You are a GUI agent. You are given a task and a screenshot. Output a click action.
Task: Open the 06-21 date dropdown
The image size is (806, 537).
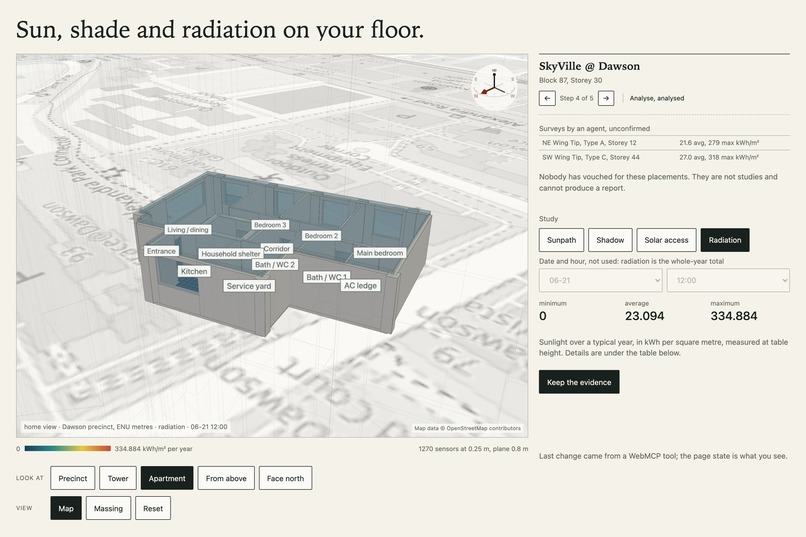(600, 281)
